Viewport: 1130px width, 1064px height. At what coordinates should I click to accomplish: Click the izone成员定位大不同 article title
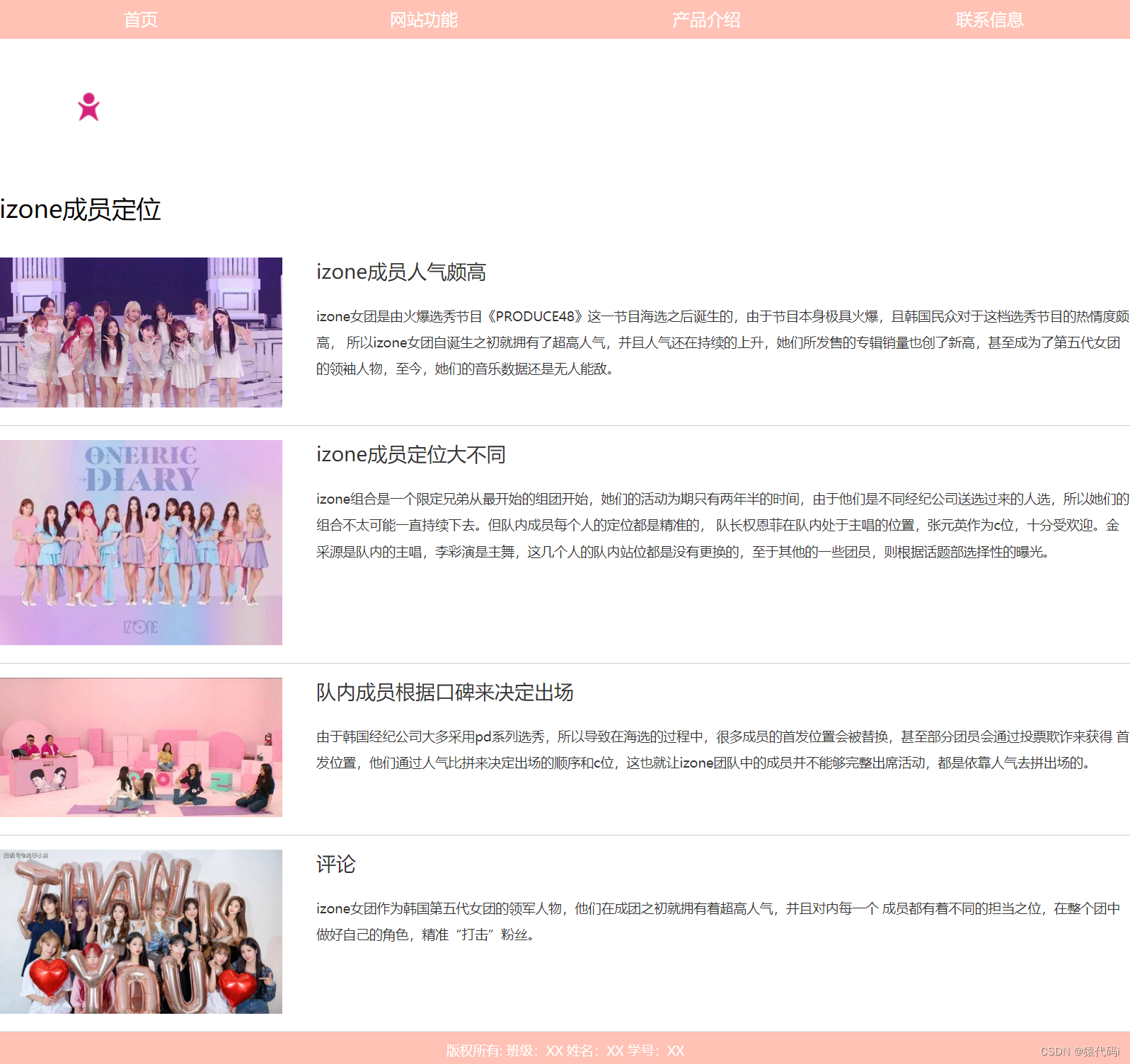pos(411,454)
